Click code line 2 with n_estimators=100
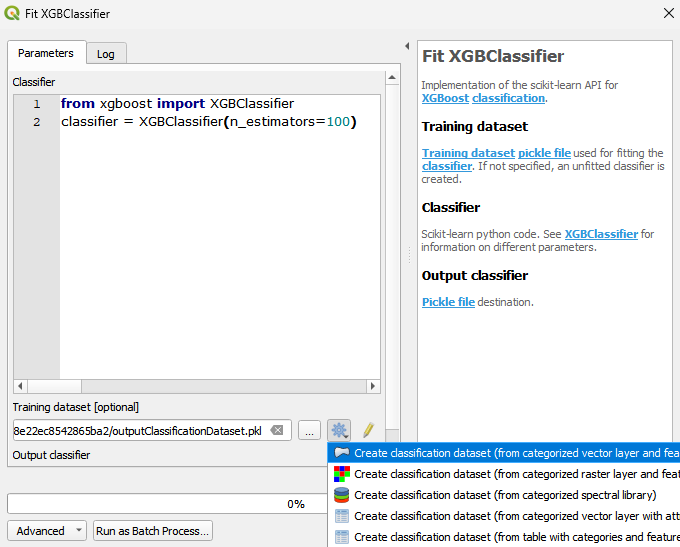Viewport: 680px width, 547px height. point(209,122)
